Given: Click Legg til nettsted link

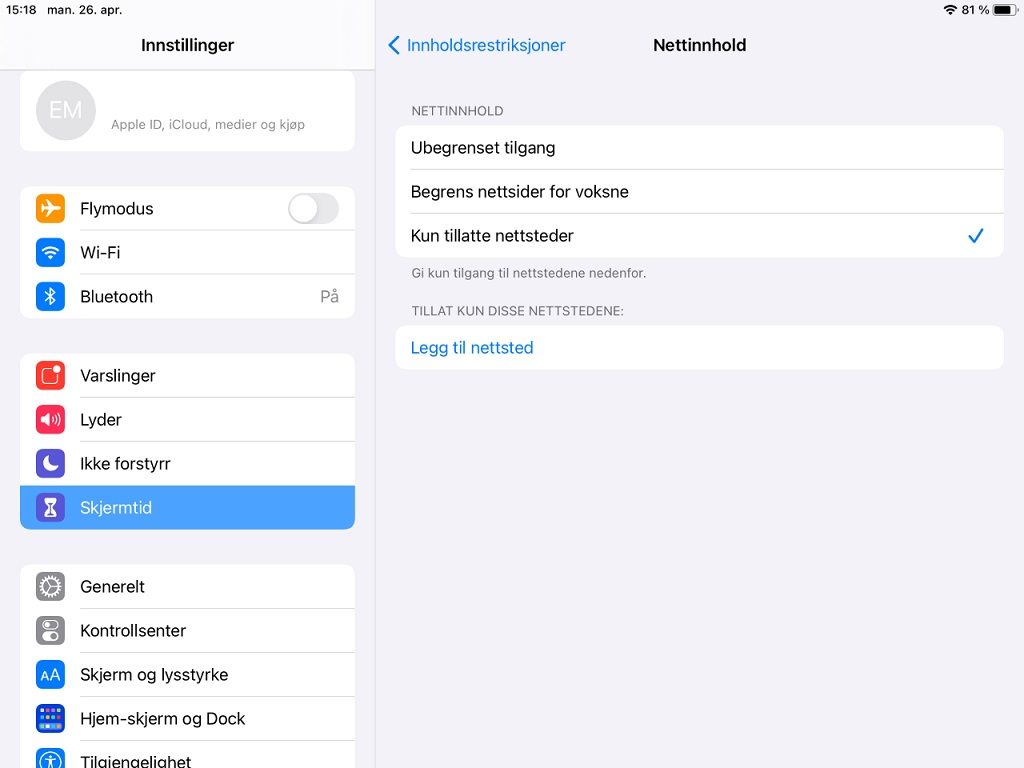Looking at the screenshot, I should pos(472,347).
